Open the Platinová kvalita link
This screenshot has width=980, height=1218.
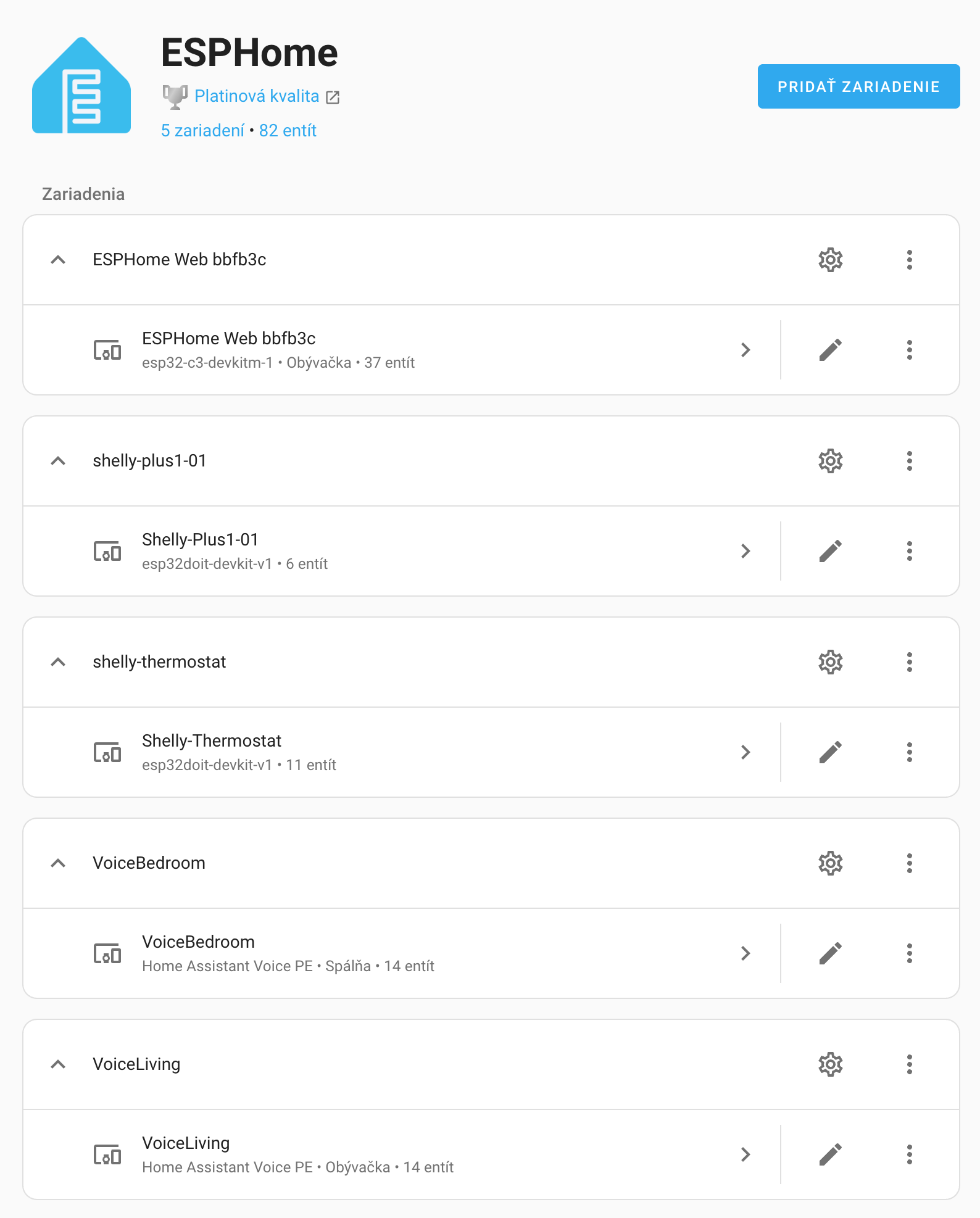point(257,96)
